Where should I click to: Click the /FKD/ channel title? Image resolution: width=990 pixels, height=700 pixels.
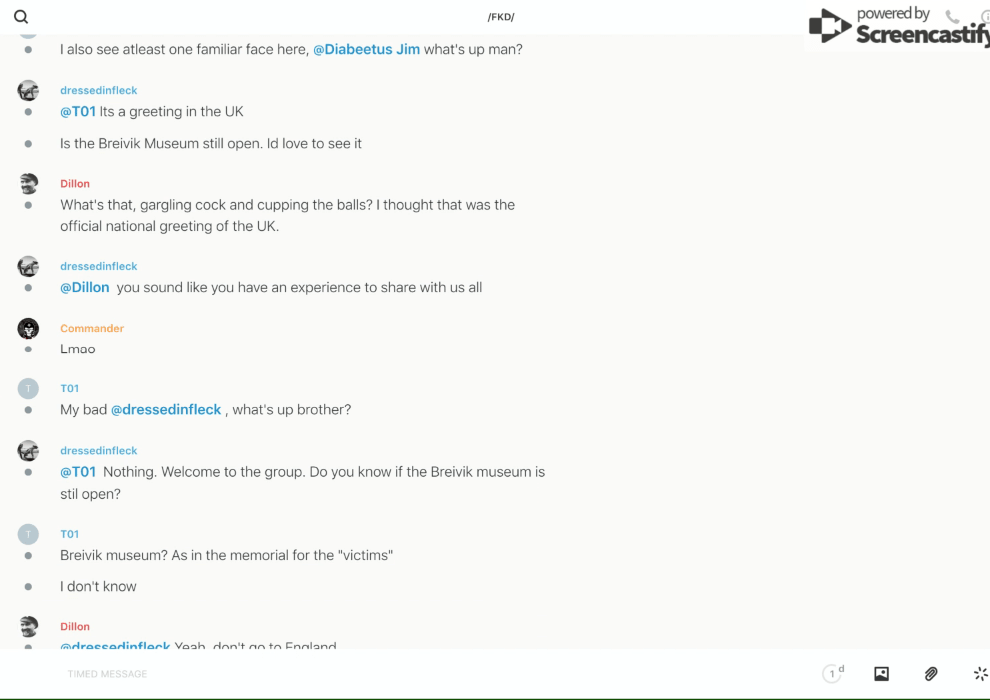point(501,17)
